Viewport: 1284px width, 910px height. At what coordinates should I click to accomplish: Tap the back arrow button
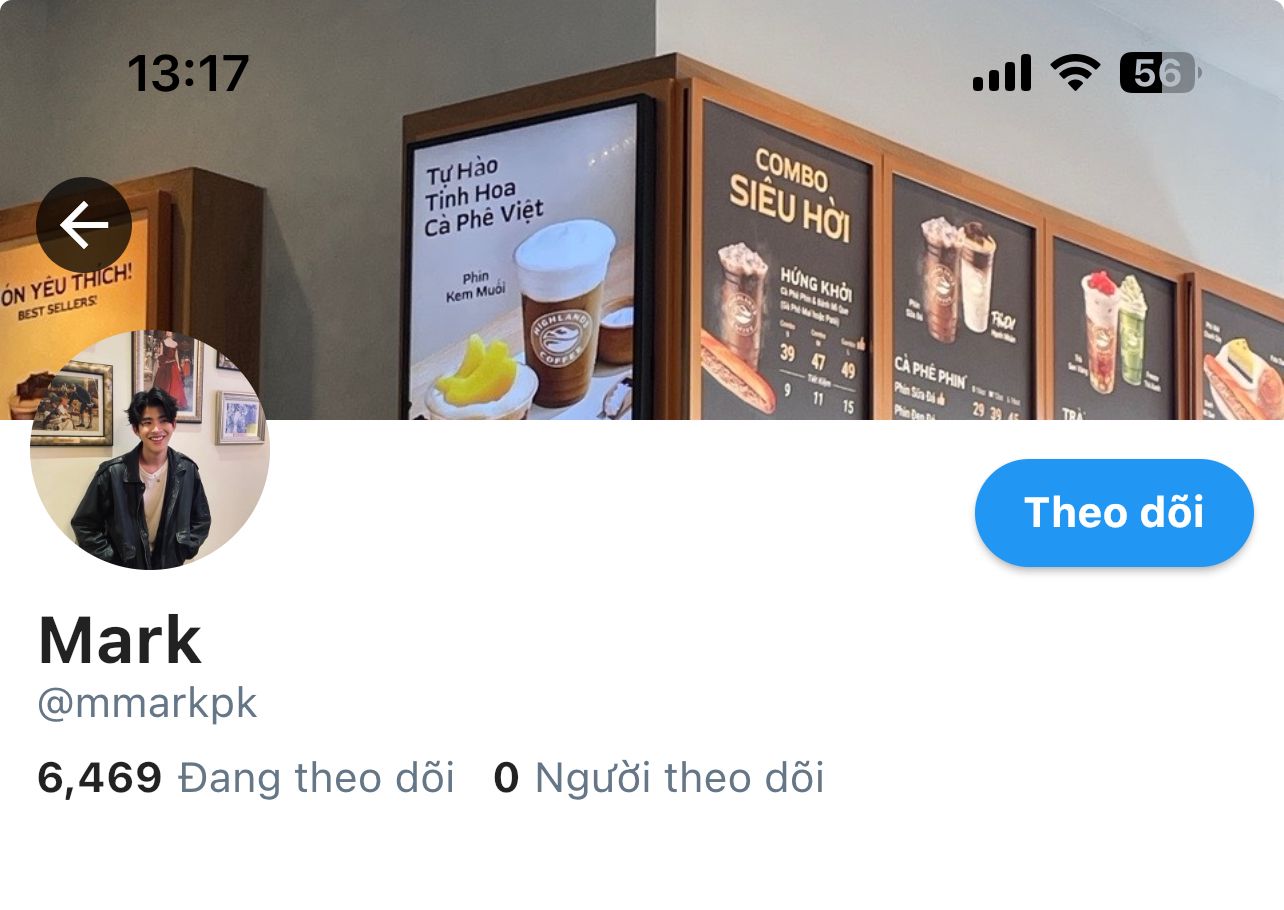point(84,226)
